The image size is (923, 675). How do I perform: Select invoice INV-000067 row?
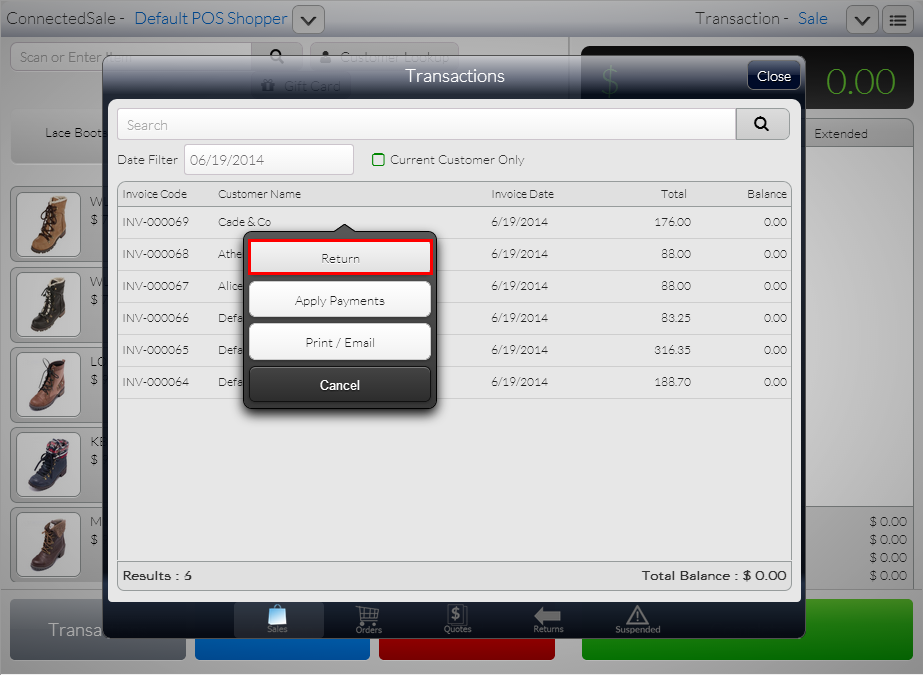tap(454, 286)
